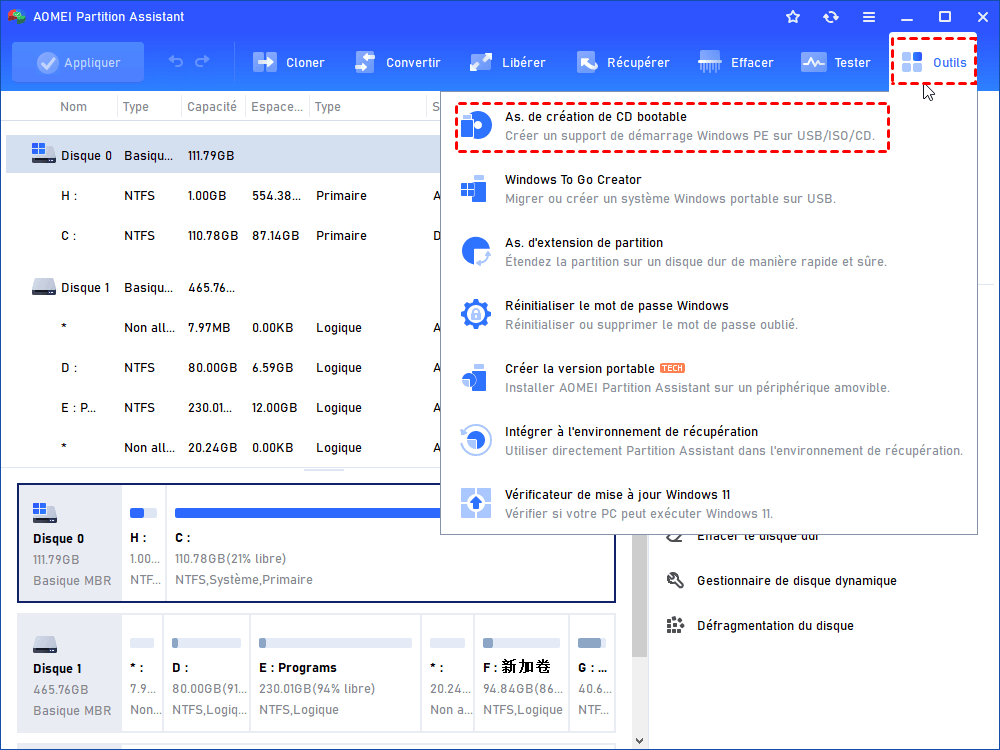Select partition D: row in list
1000x750 pixels.
(223, 368)
